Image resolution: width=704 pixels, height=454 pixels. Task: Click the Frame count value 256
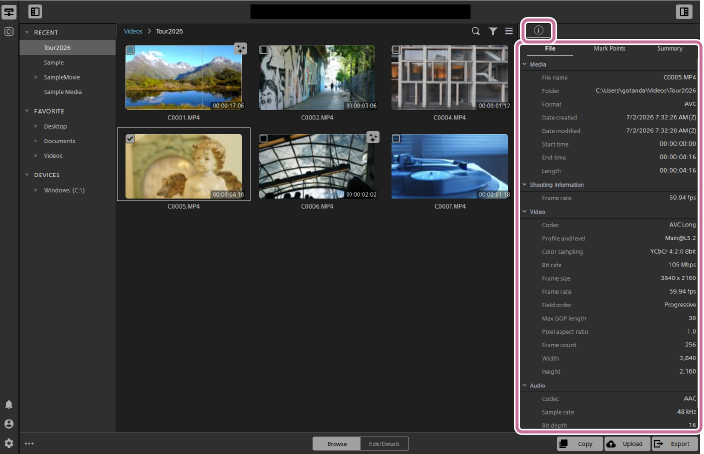click(691, 345)
